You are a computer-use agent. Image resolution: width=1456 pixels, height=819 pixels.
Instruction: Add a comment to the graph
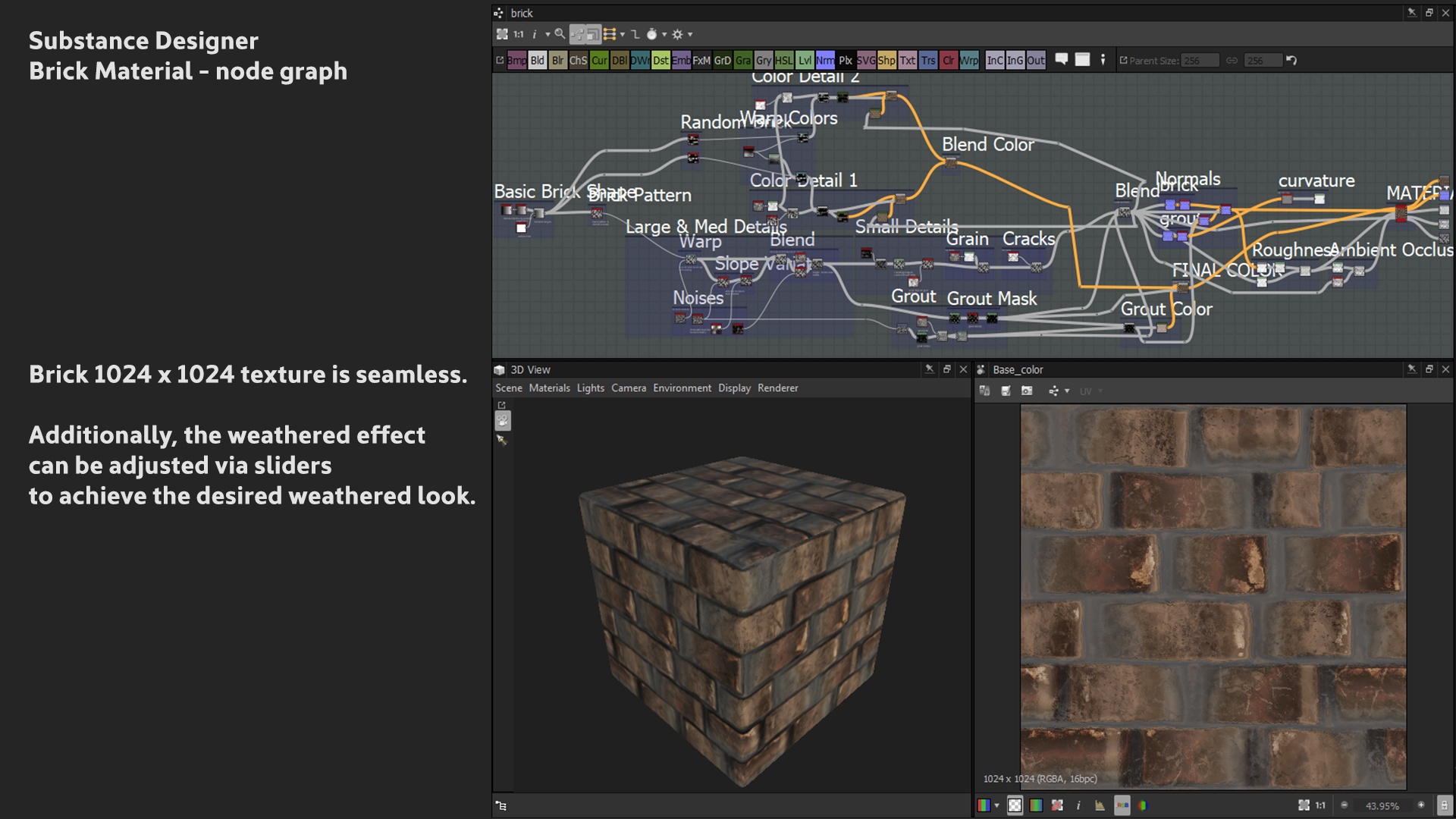point(1062,59)
